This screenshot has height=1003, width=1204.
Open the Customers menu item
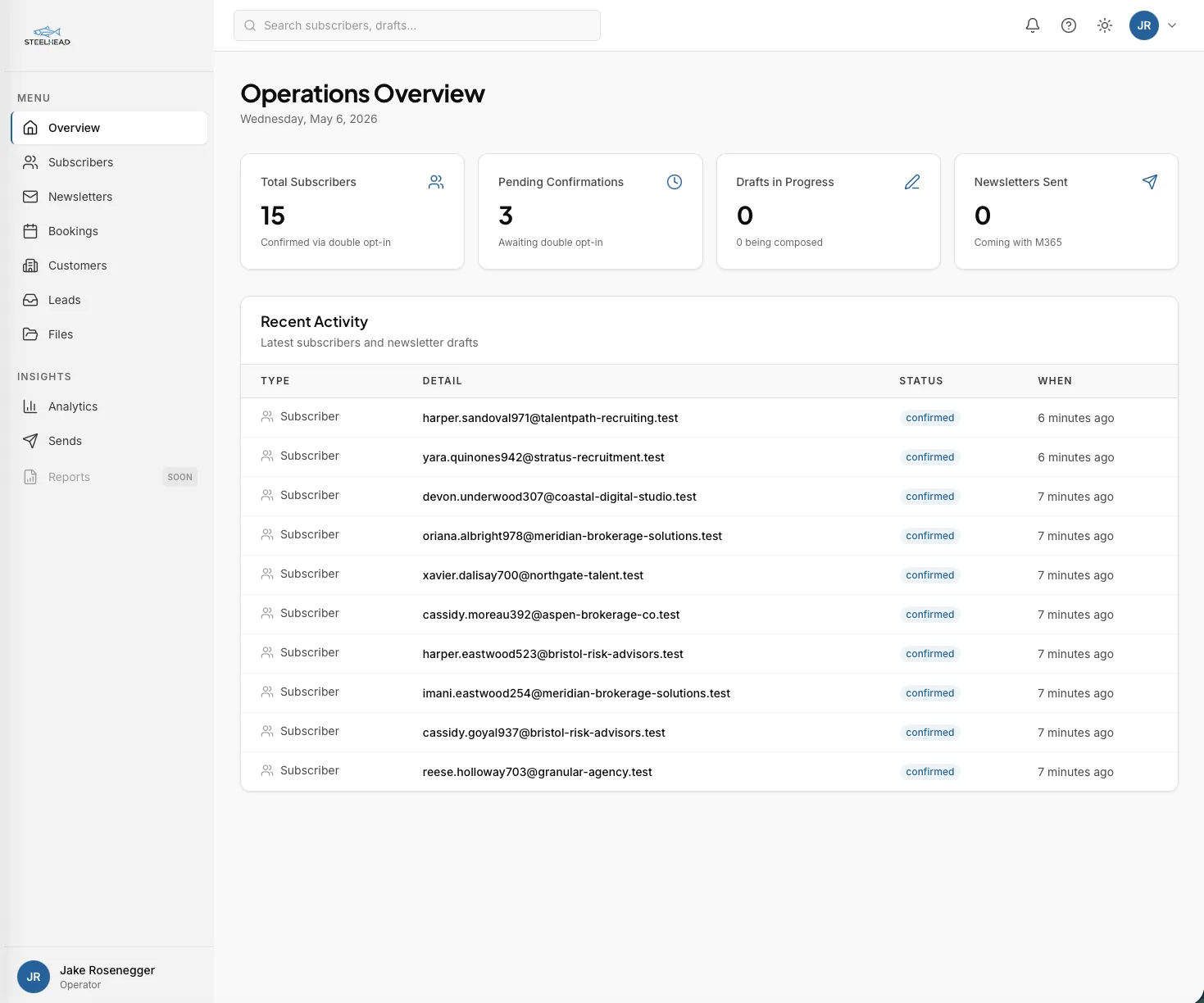coord(109,265)
